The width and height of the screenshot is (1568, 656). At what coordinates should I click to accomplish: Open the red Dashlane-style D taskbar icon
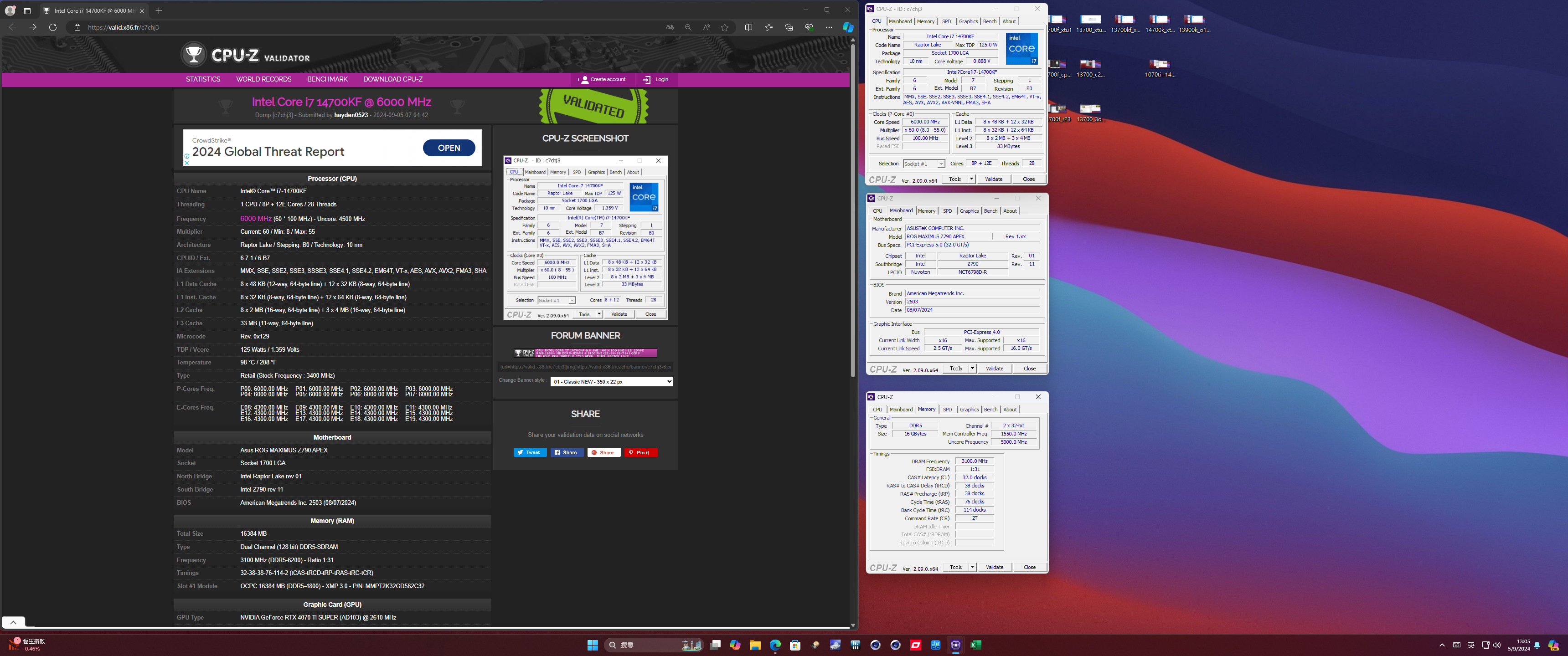click(x=915, y=645)
